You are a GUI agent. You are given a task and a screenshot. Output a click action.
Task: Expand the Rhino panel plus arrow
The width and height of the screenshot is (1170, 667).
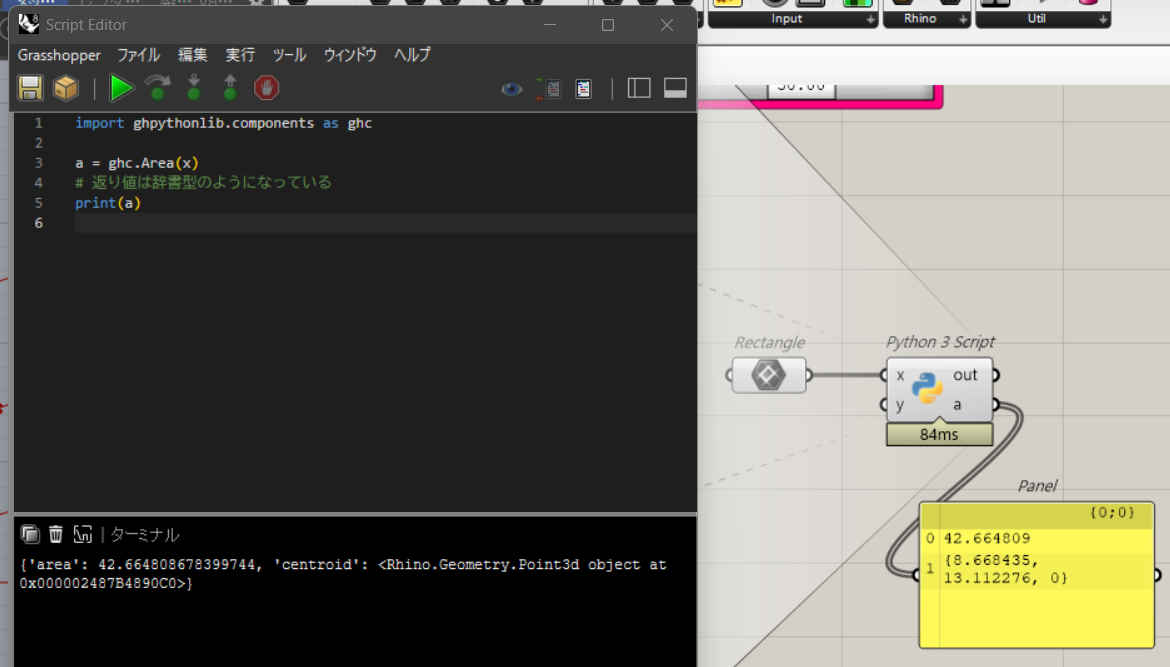point(963,19)
